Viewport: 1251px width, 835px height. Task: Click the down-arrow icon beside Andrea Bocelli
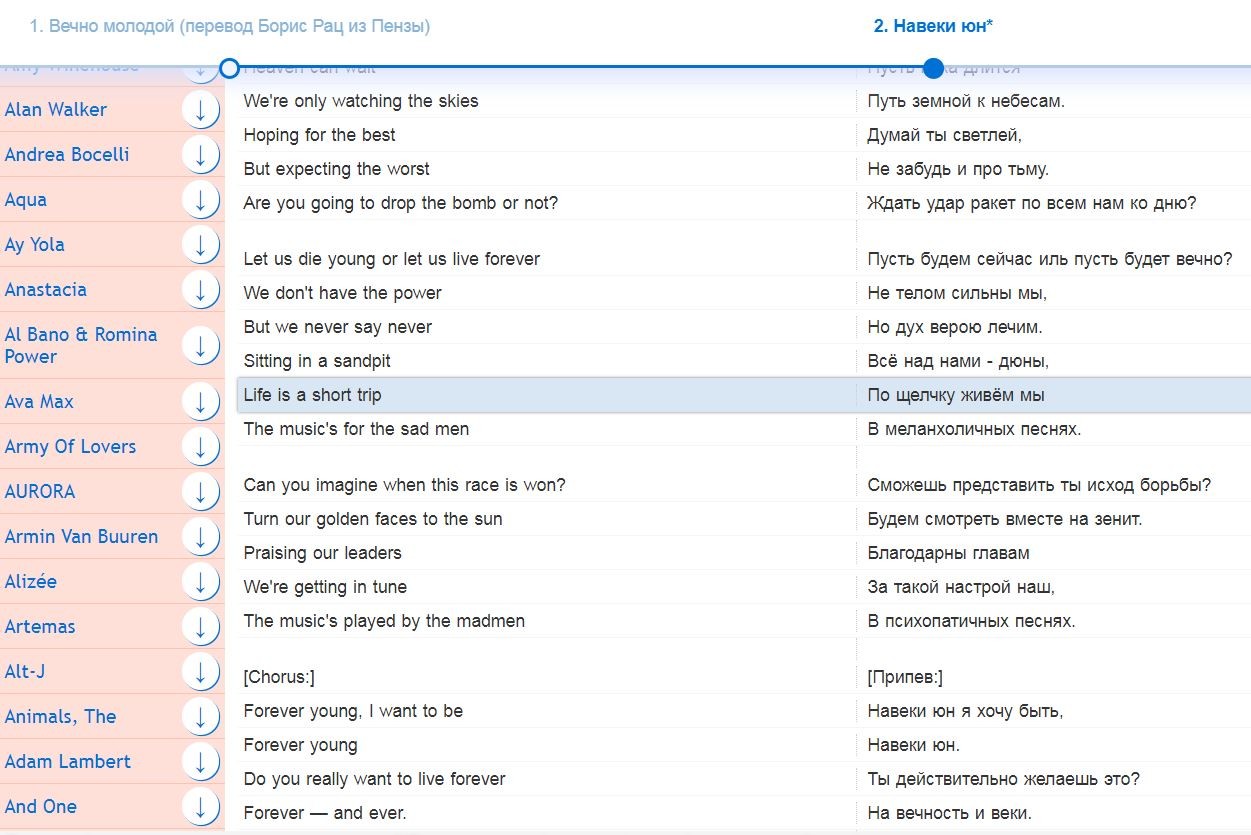pos(201,155)
